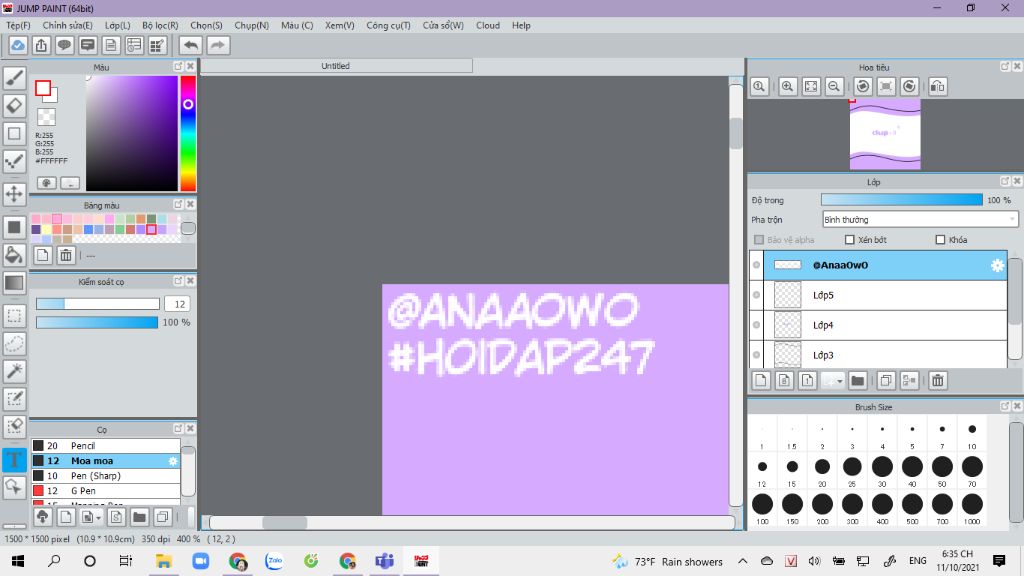The width and height of the screenshot is (1024, 576).
Task: Select the Dot pen tool
Action: [x=14, y=161]
